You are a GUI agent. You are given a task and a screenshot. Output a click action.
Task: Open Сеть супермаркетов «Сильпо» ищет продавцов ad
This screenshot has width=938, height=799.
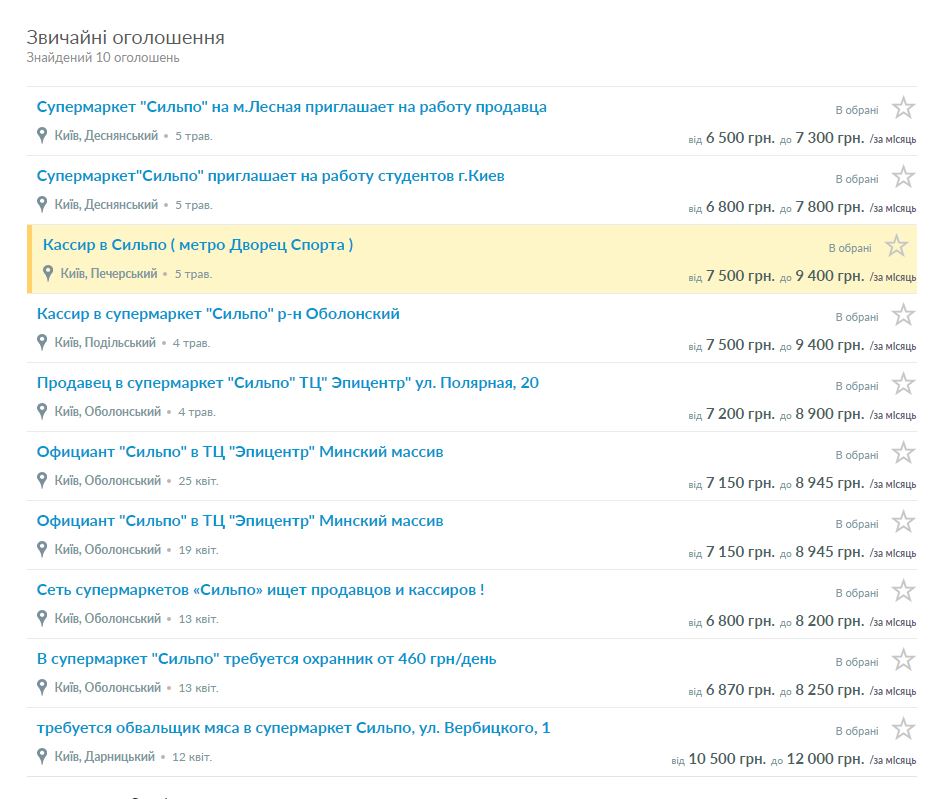coord(260,590)
